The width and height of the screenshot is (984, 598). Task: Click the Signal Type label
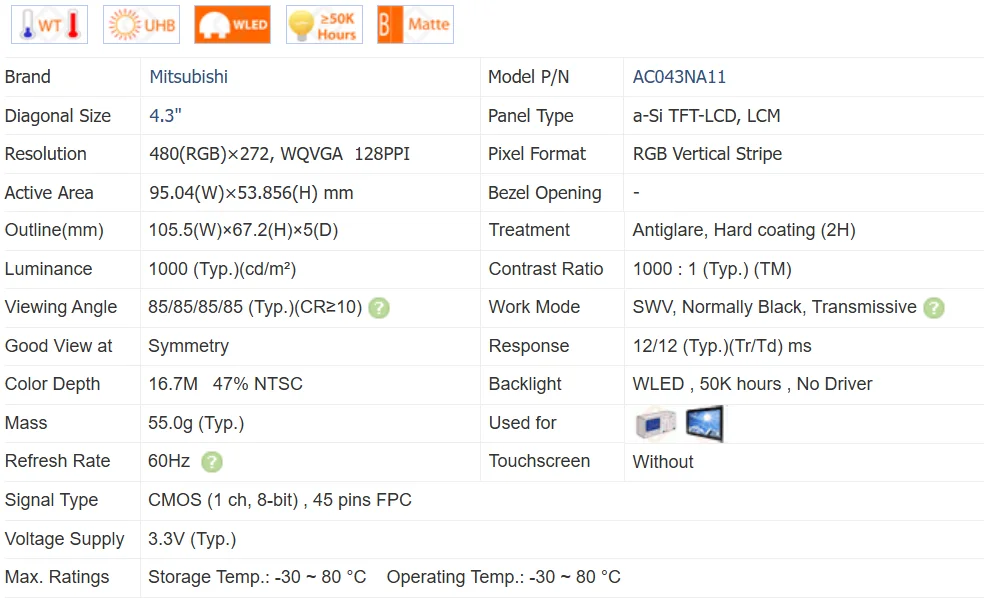click(51, 500)
